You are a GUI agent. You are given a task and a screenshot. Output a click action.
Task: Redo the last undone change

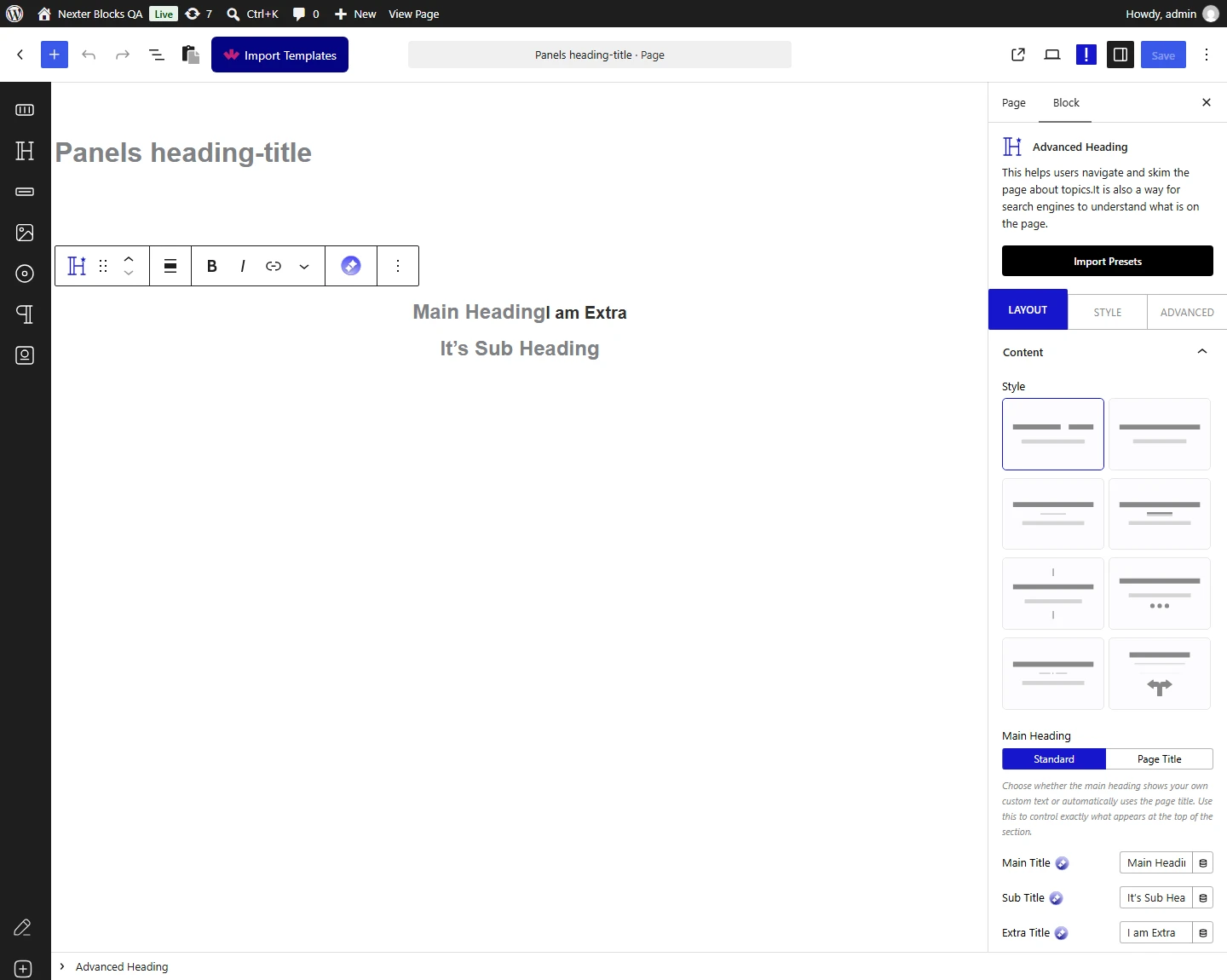123,55
